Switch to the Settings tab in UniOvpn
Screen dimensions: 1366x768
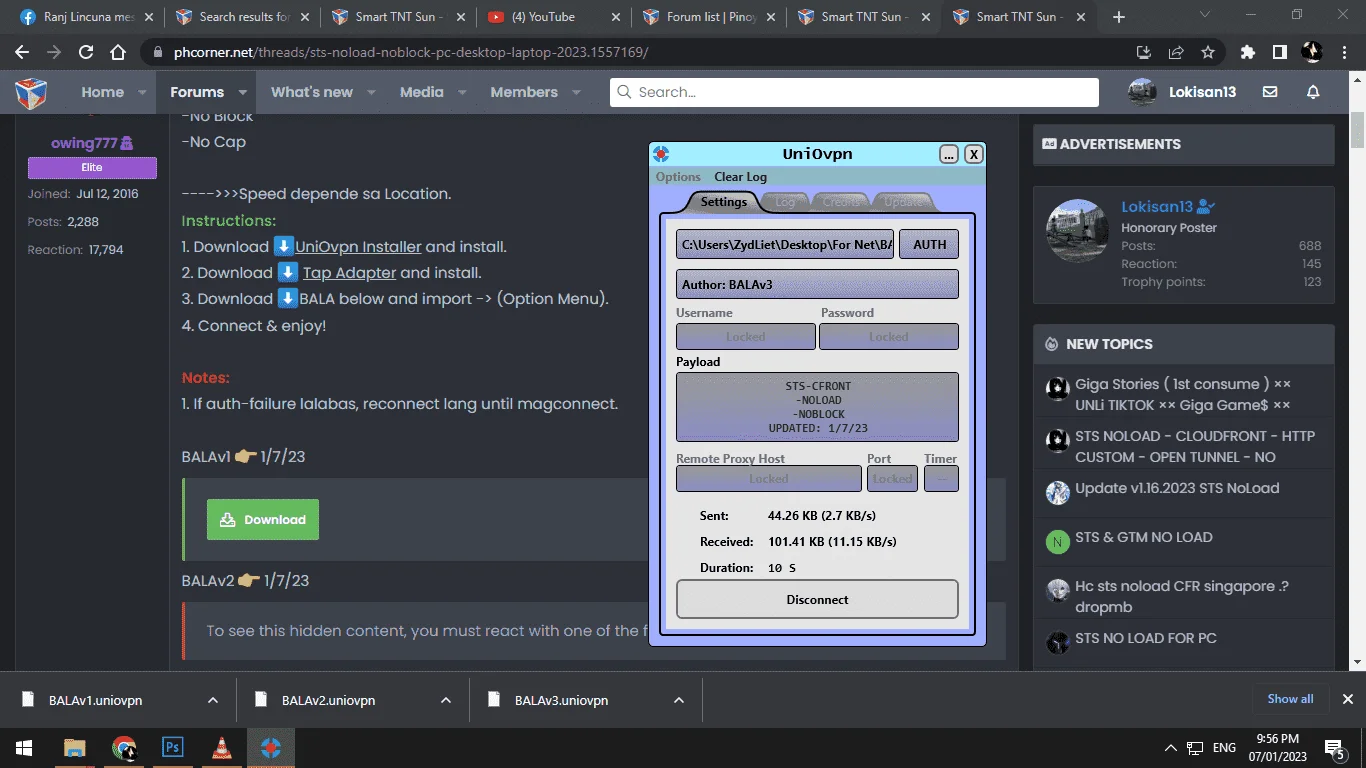[723, 201]
